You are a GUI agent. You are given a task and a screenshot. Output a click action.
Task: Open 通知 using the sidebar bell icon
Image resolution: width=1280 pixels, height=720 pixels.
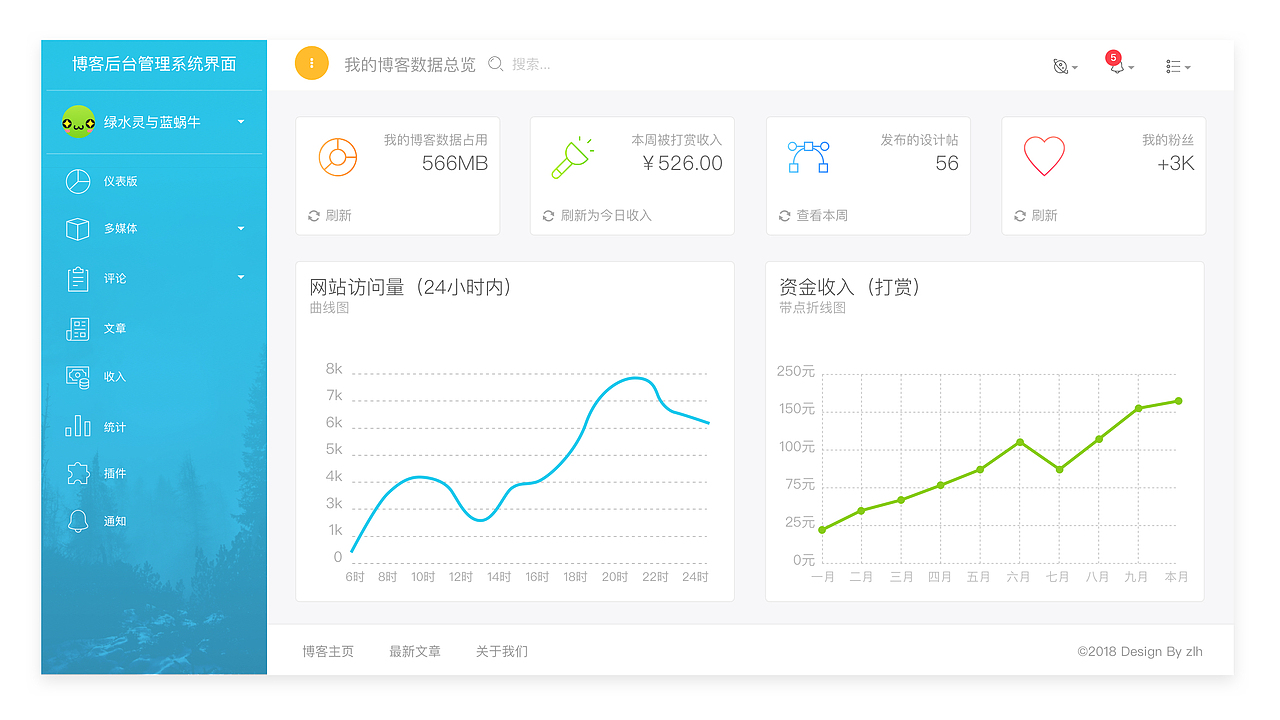point(77,521)
